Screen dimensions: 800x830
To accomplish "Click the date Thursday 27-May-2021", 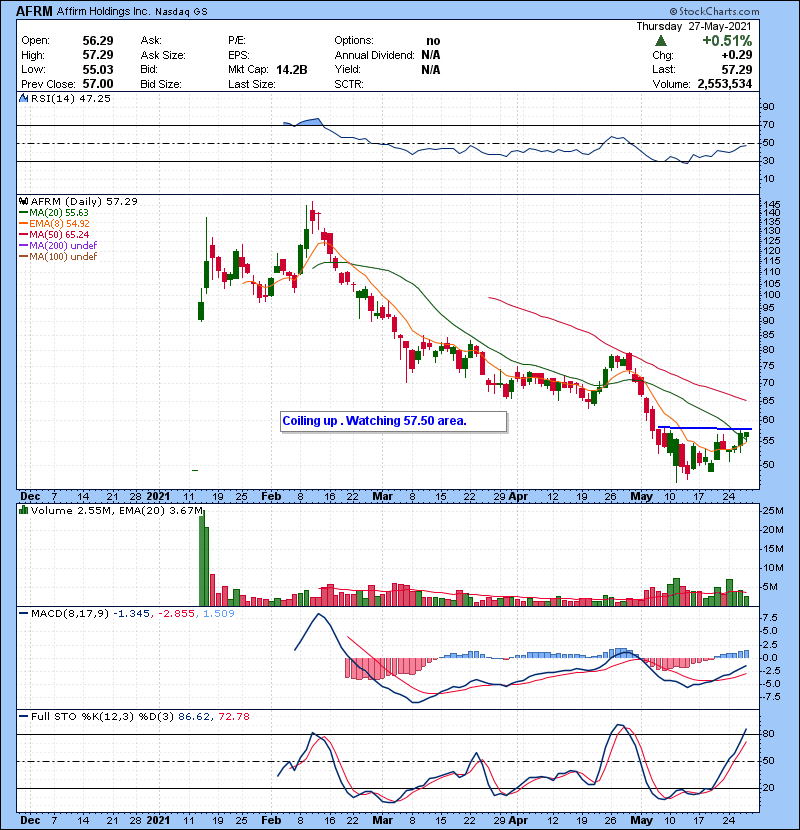I will pos(694,26).
